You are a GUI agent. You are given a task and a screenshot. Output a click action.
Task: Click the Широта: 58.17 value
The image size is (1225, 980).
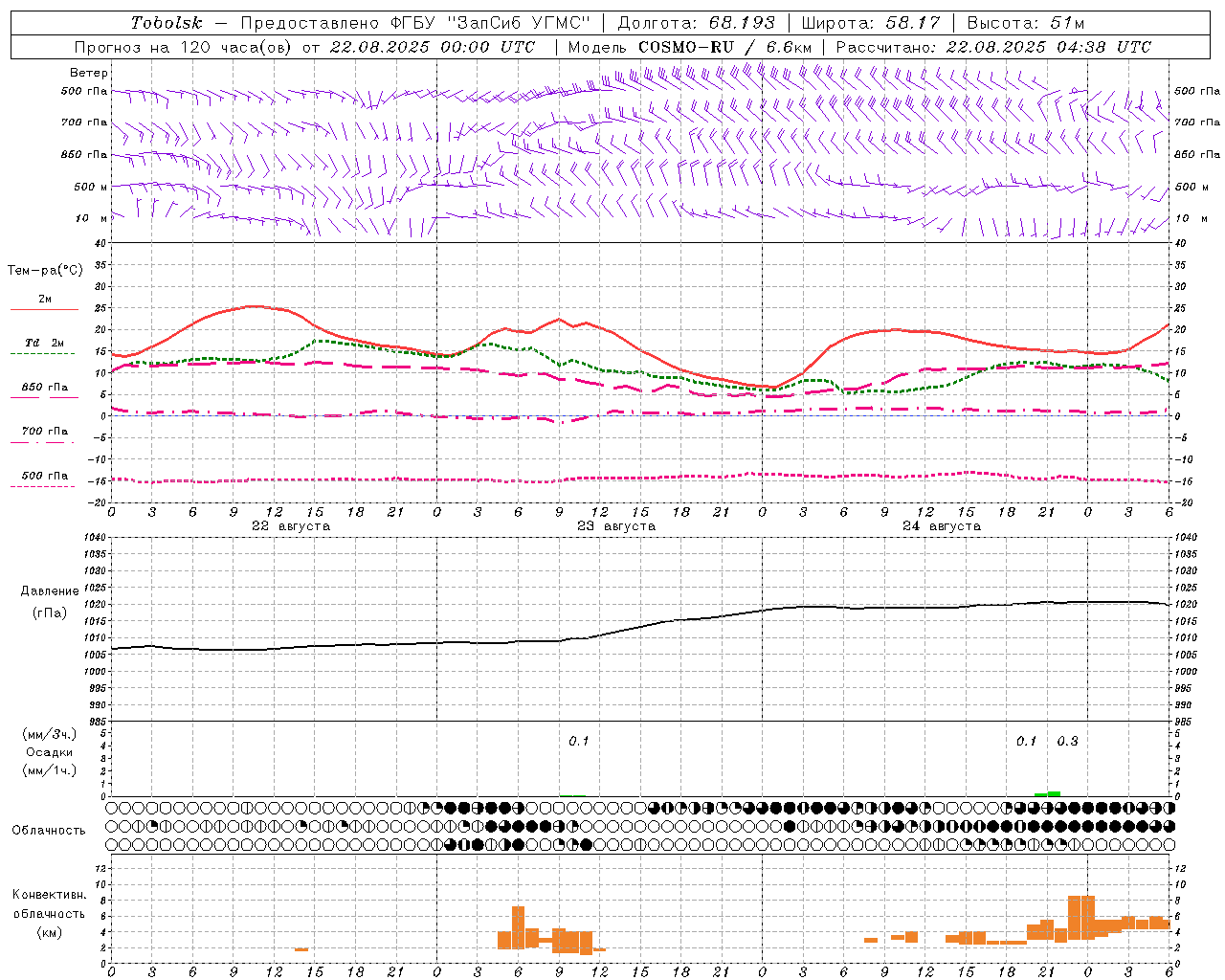[871, 23]
